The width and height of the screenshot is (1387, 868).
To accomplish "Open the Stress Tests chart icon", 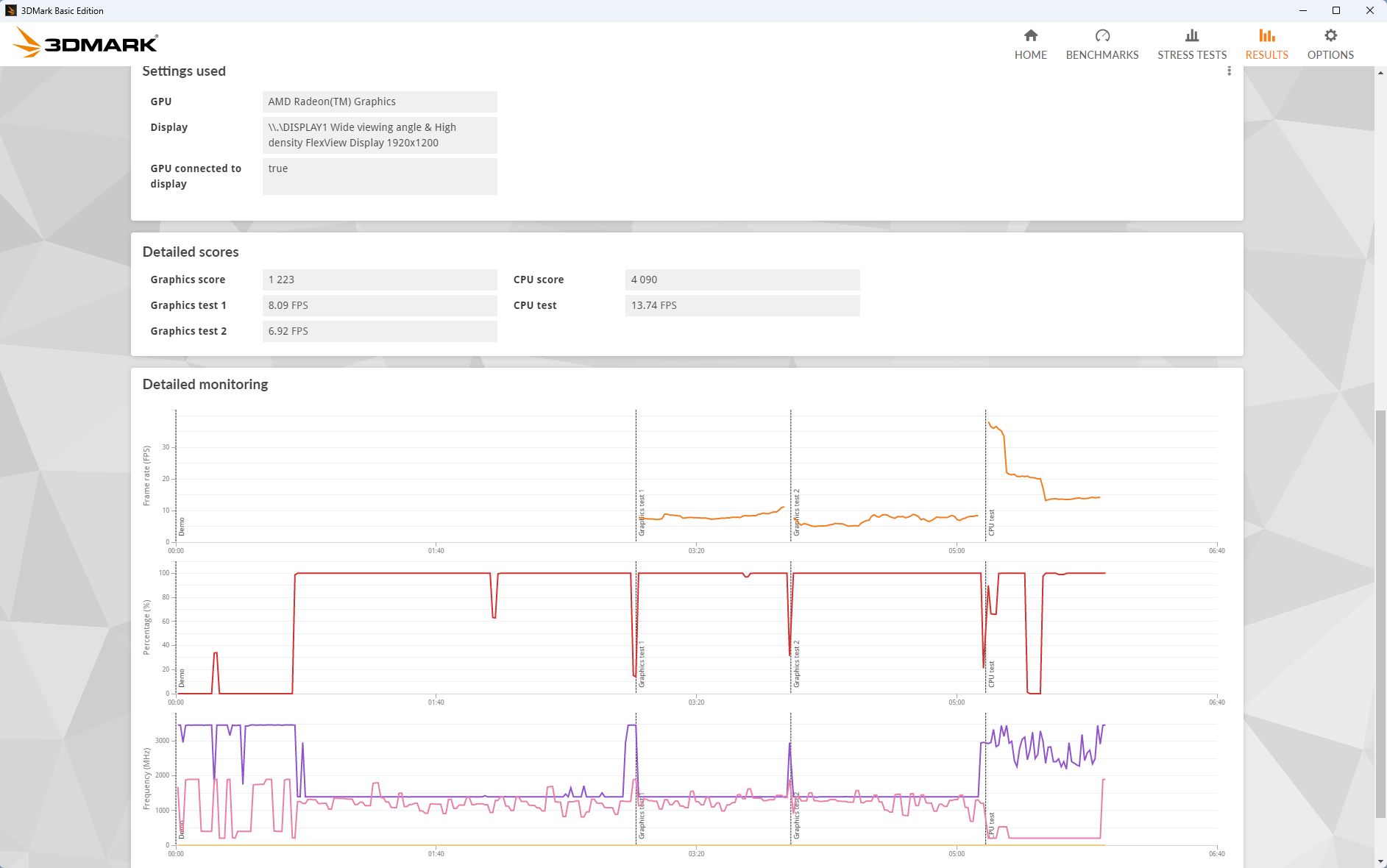I will pyautogui.click(x=1192, y=35).
